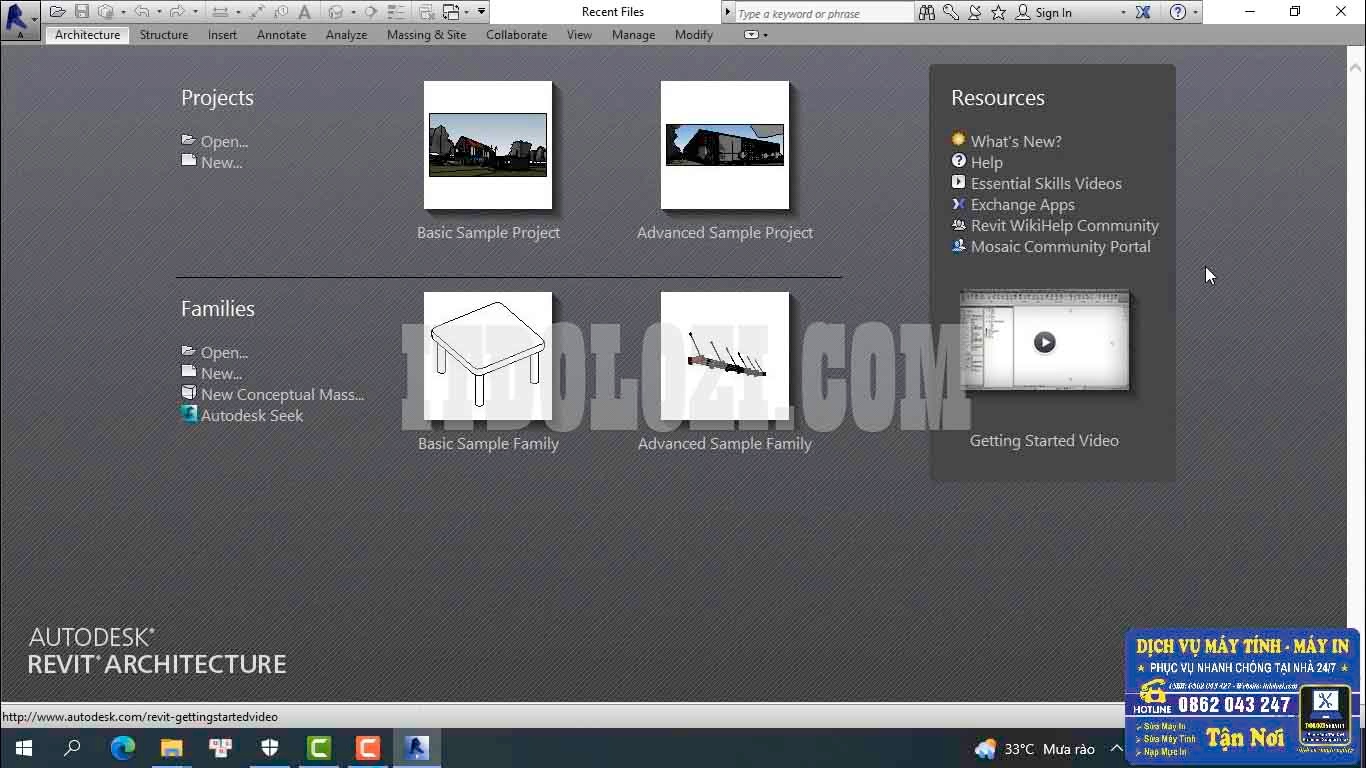Click the keyword search input field
The height and width of the screenshot is (768, 1366).
pyautogui.click(x=824, y=13)
